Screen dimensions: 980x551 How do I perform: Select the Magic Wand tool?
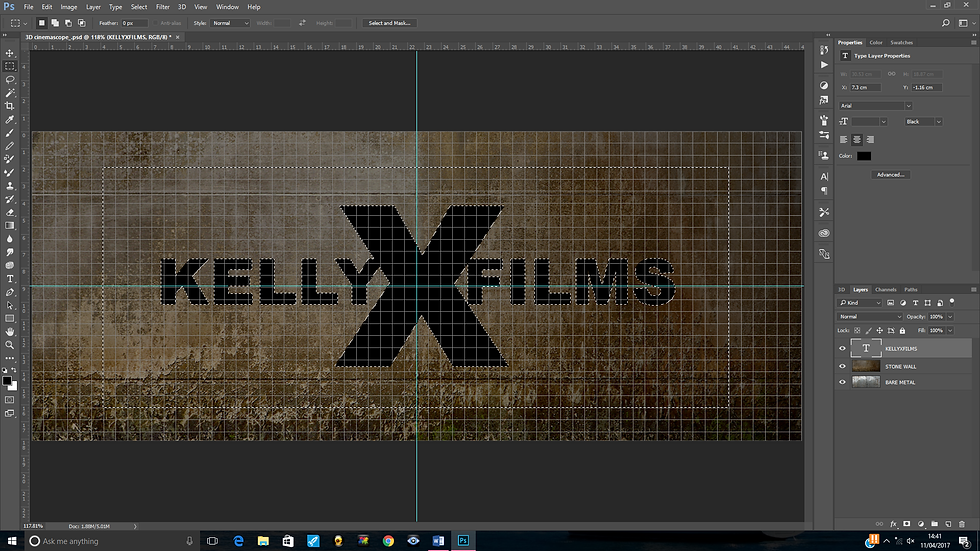tap(9, 93)
